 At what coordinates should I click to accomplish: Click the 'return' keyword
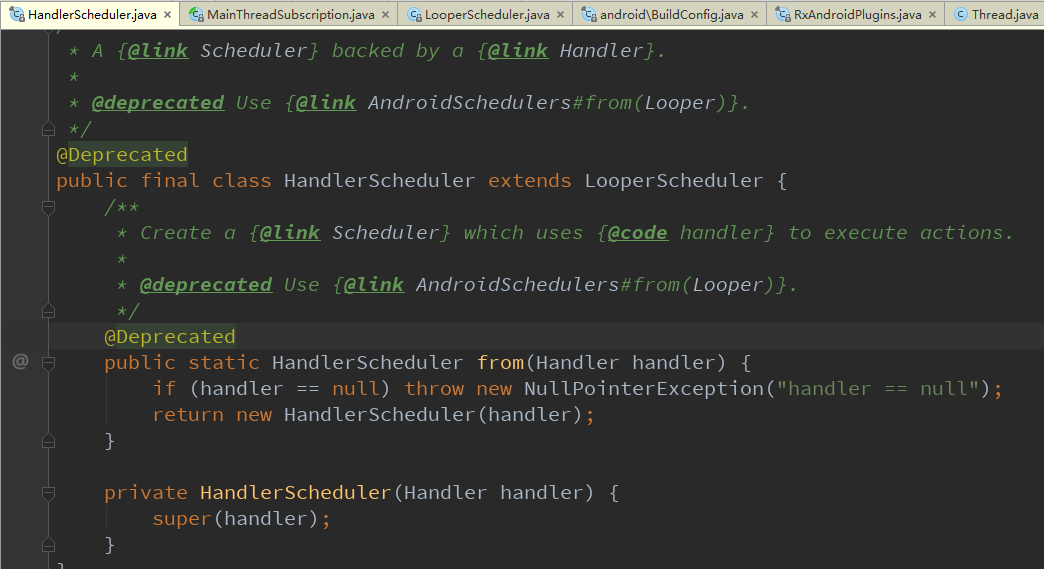coord(188,414)
